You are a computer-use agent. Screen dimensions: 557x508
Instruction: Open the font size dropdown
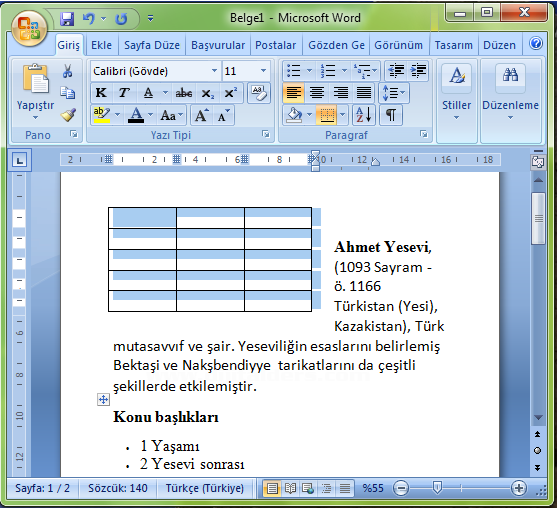coord(263,71)
